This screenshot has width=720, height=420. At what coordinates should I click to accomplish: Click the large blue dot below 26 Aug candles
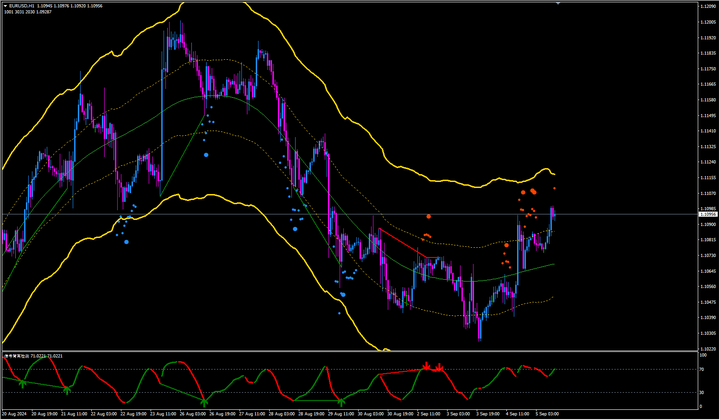(x=207, y=155)
